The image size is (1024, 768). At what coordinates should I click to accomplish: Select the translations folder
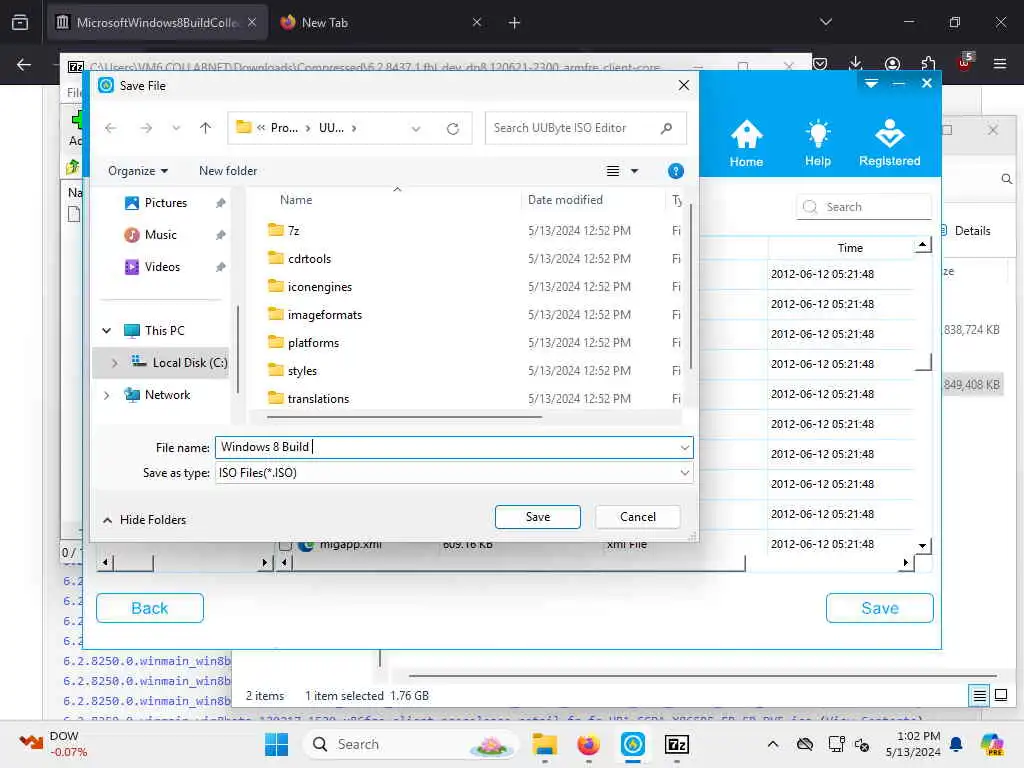point(318,399)
